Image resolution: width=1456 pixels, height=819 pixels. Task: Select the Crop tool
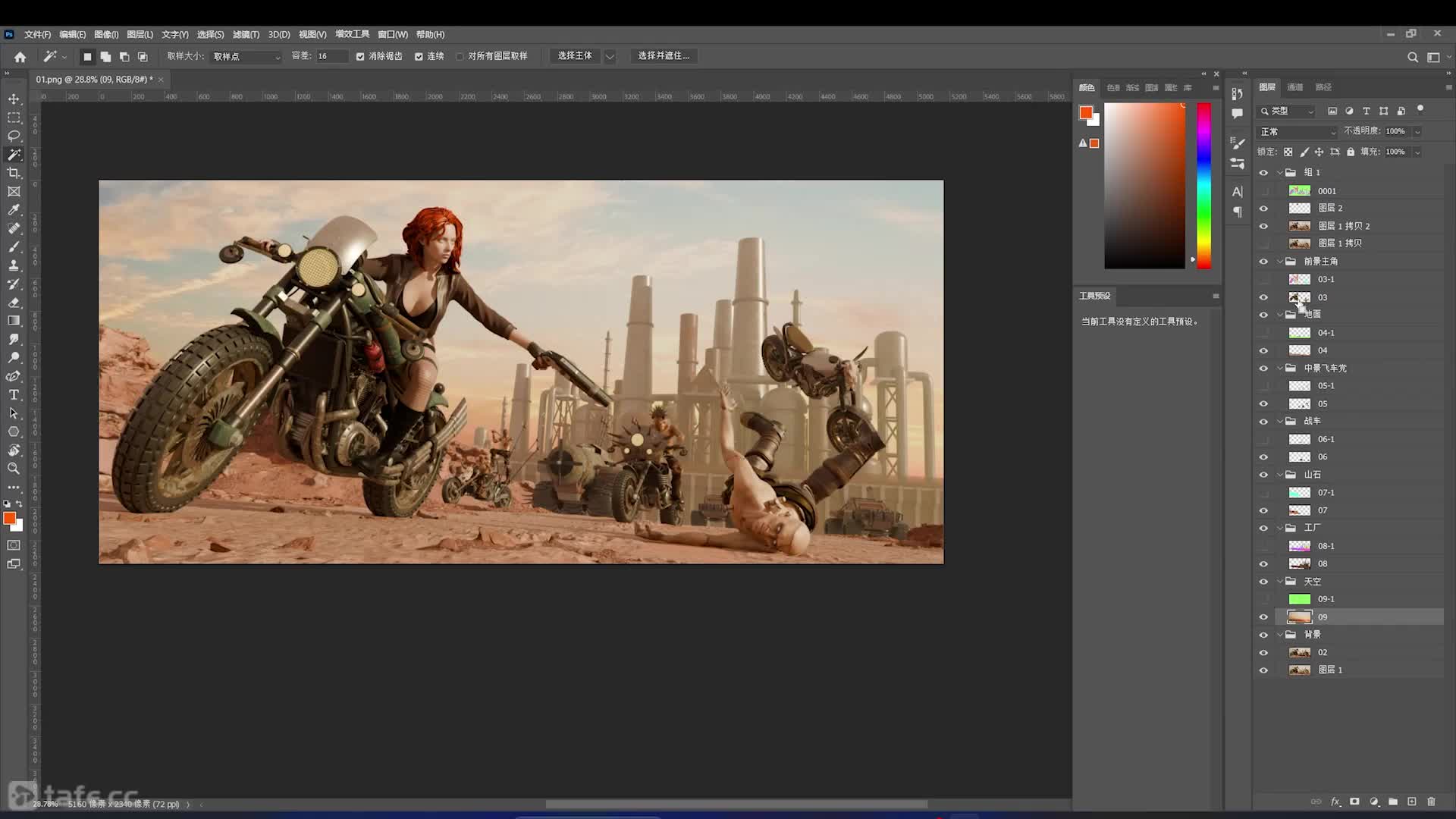(14, 174)
